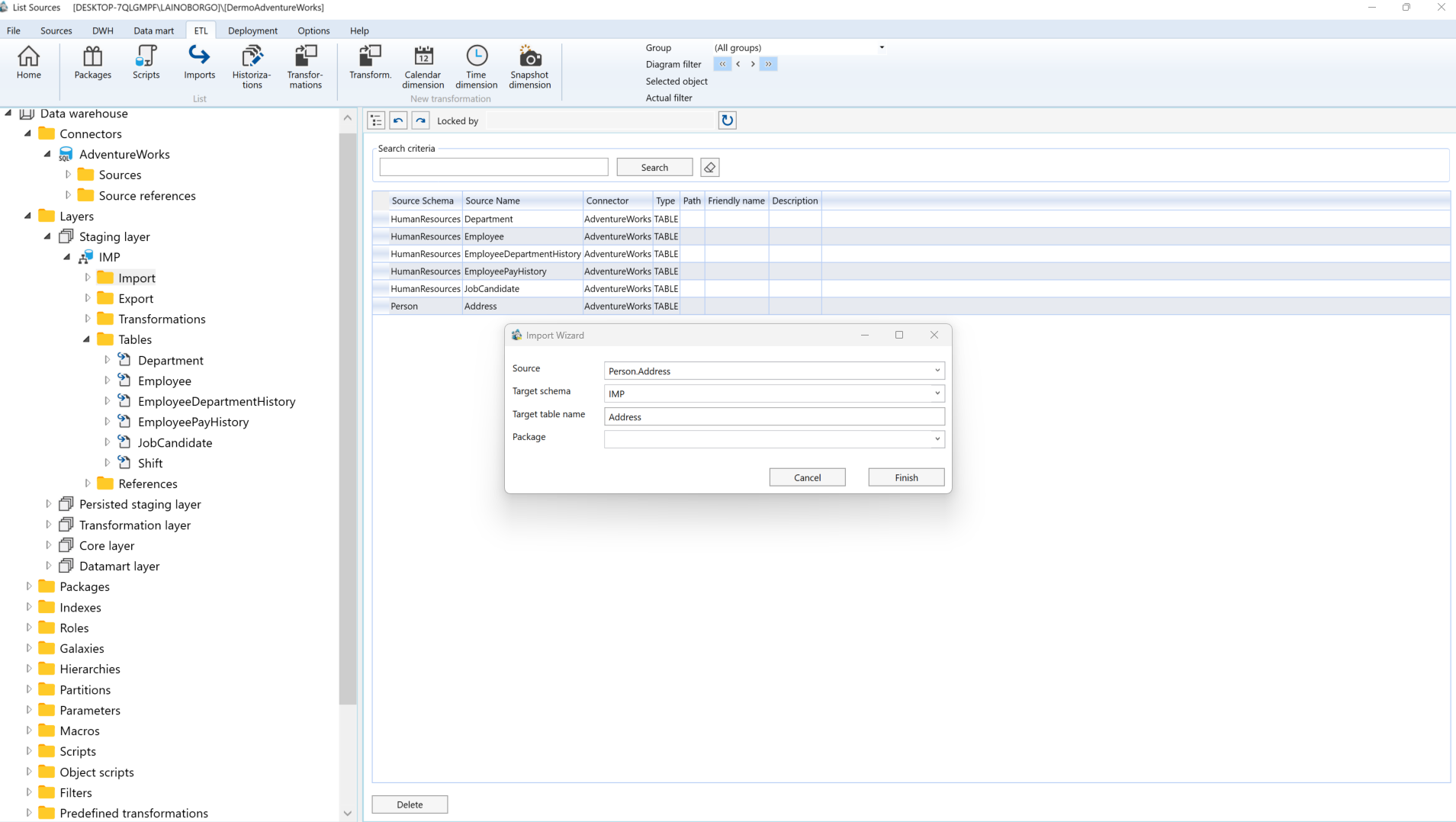1456x822 pixels.
Task: Open the Source dropdown in Import Wizard
Action: click(937, 371)
